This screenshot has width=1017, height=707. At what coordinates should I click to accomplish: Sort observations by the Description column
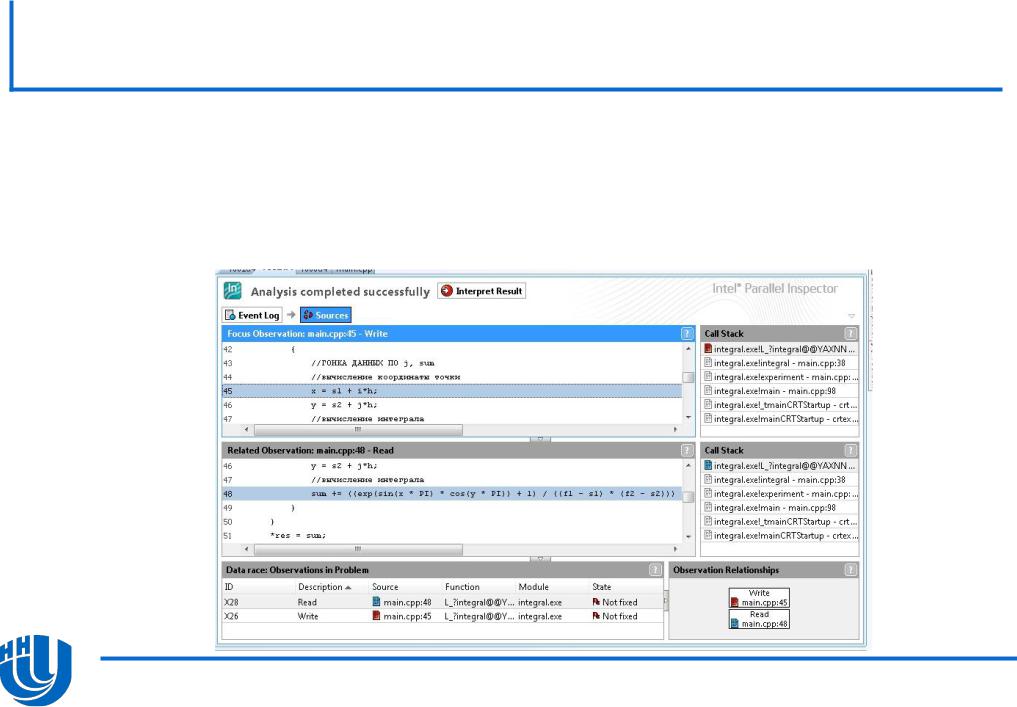324,586
